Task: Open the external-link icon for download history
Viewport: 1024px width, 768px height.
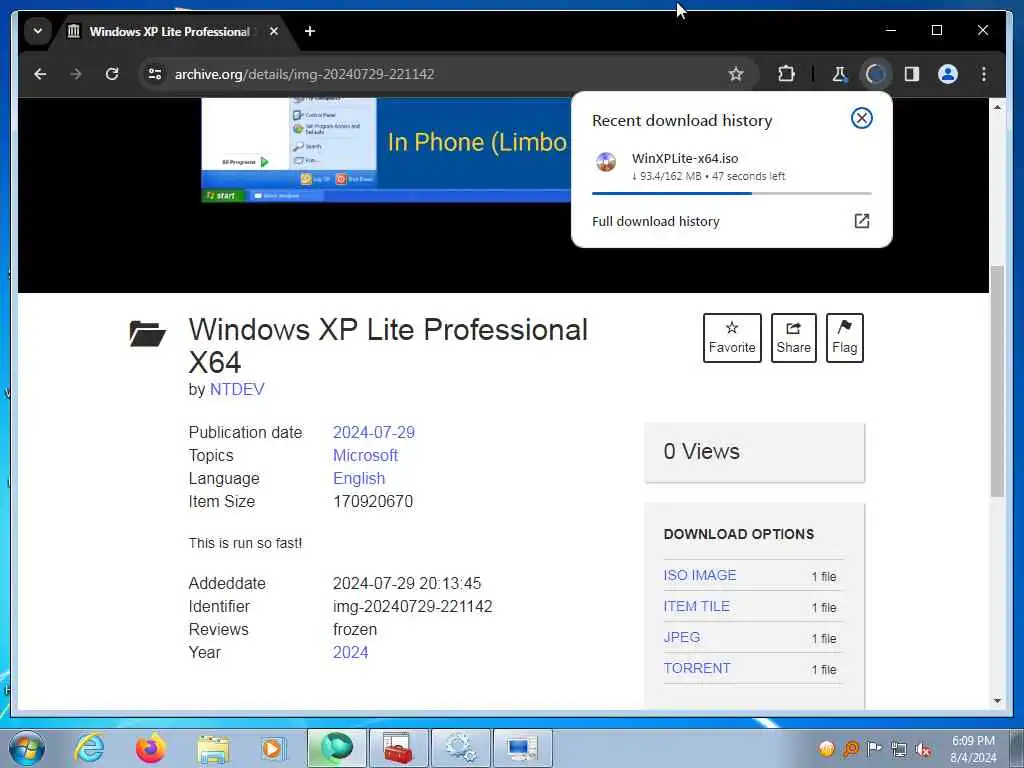Action: click(861, 221)
